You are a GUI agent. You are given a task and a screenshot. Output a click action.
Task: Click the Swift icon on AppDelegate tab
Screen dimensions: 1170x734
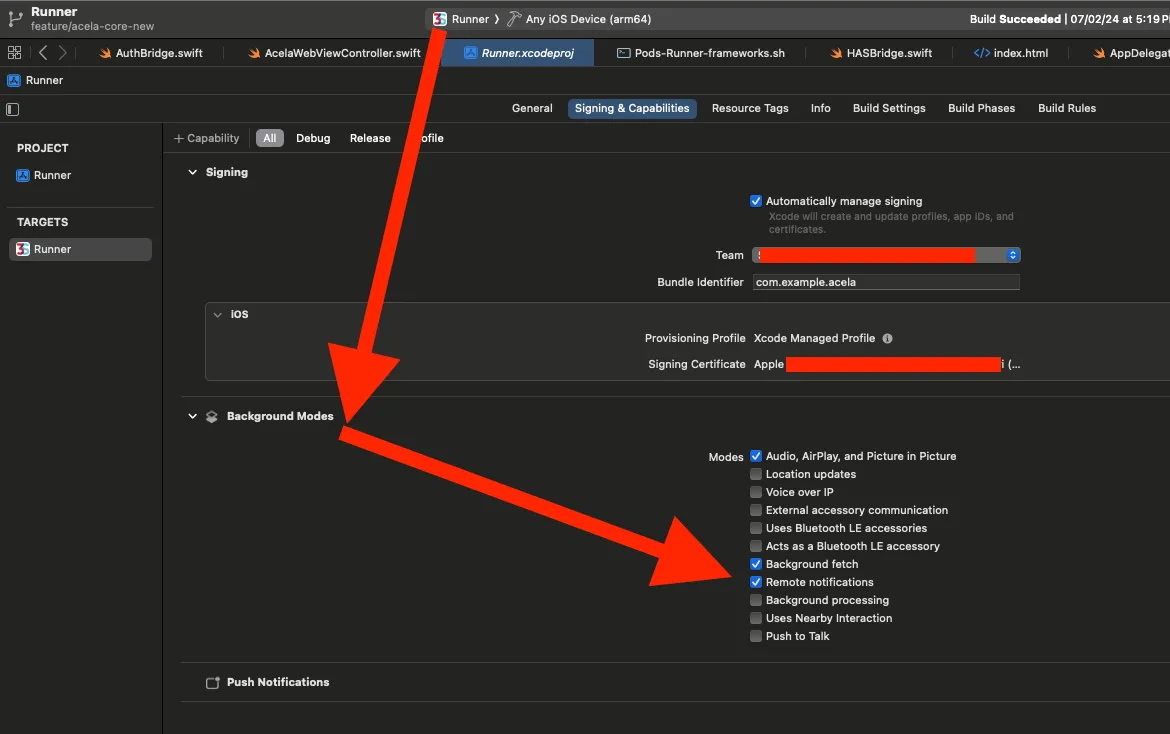pos(1099,53)
